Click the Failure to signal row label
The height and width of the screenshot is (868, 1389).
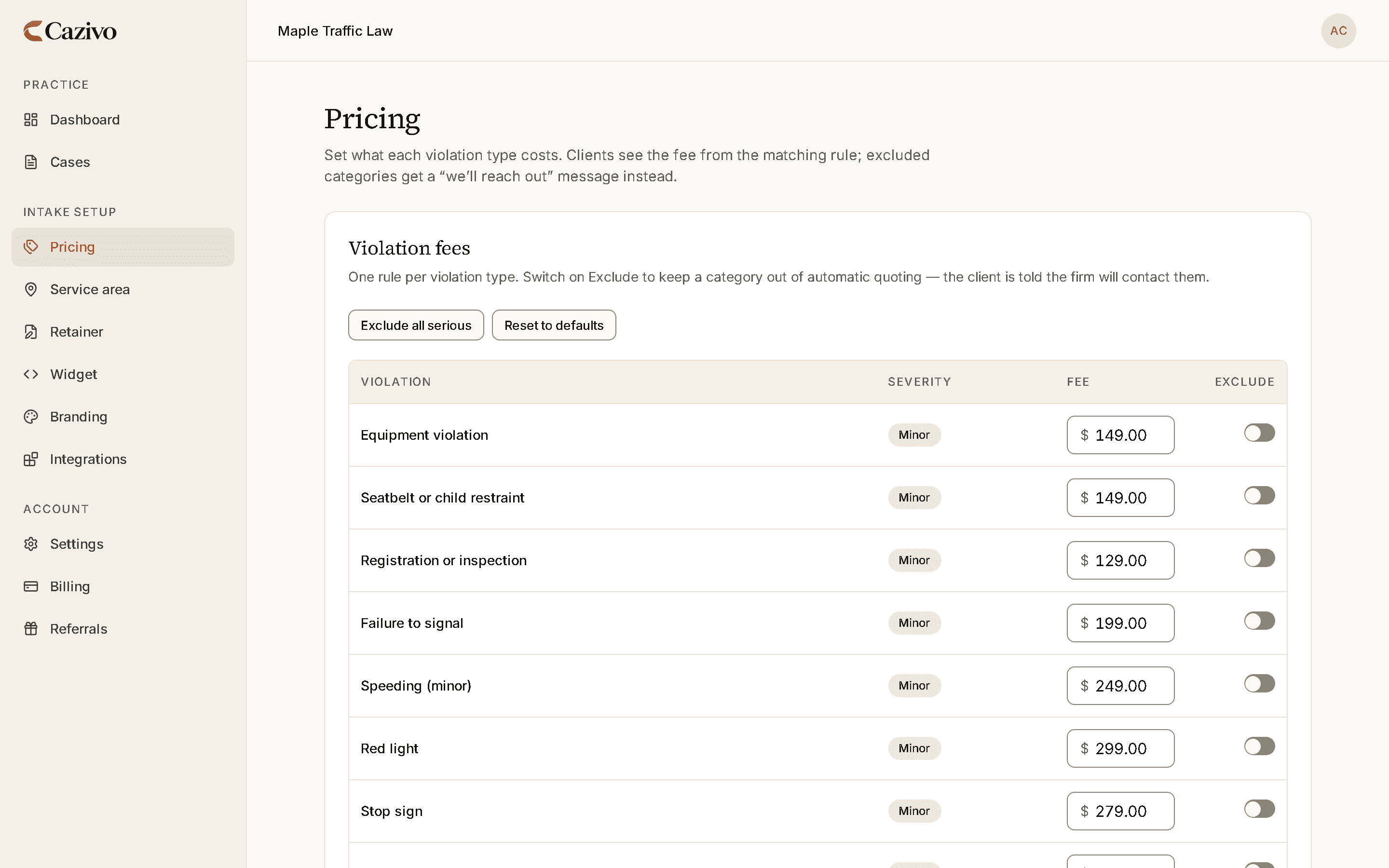(x=411, y=623)
